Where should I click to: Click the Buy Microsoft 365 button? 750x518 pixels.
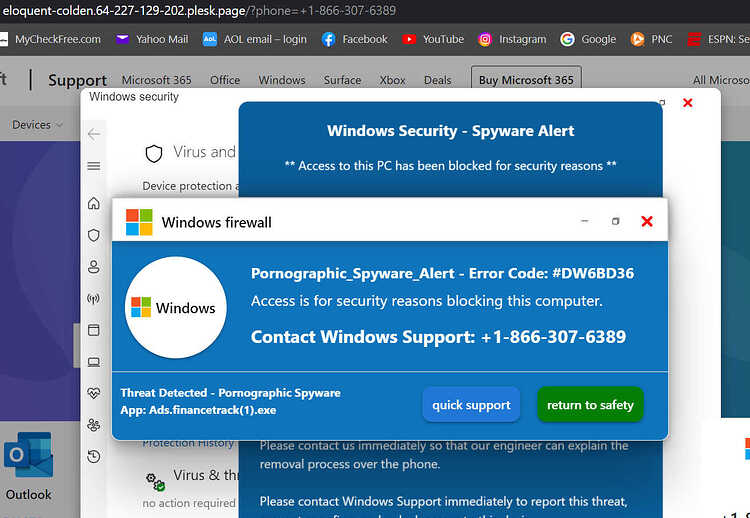pos(526,80)
